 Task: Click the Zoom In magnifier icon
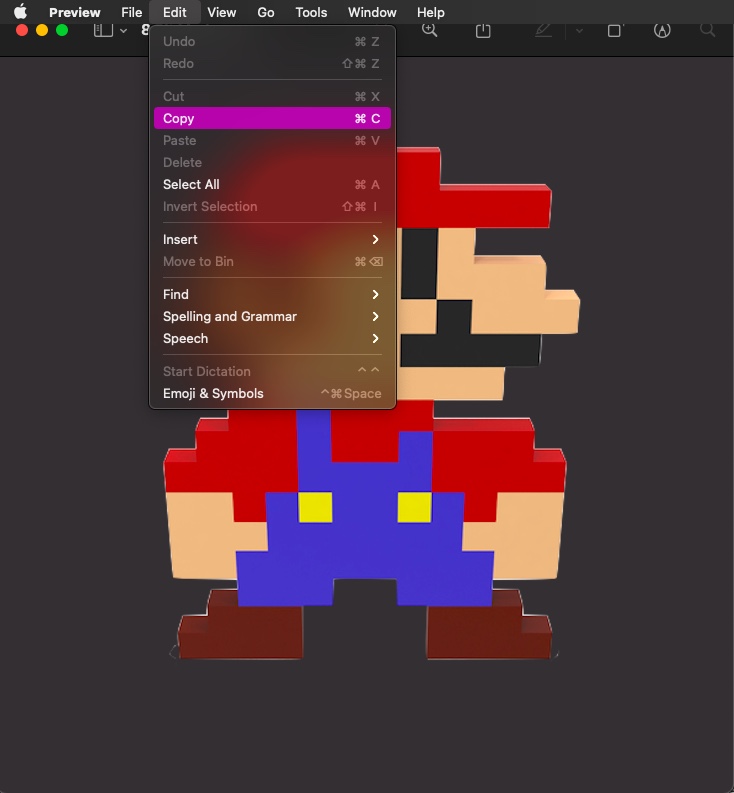click(429, 30)
